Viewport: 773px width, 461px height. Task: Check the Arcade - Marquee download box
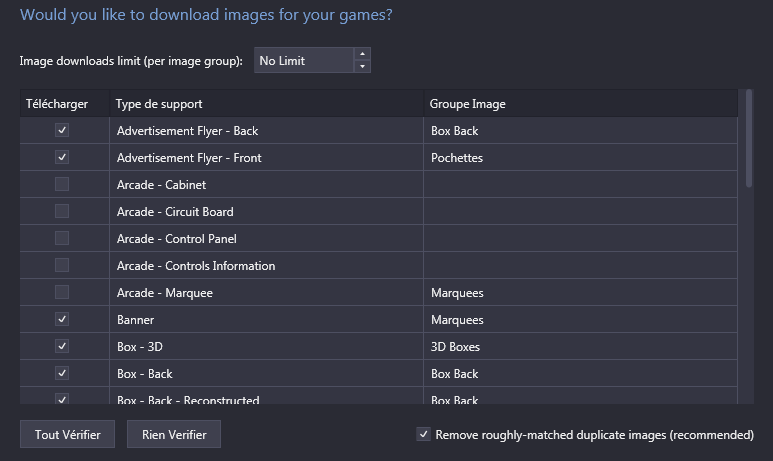[62, 292]
